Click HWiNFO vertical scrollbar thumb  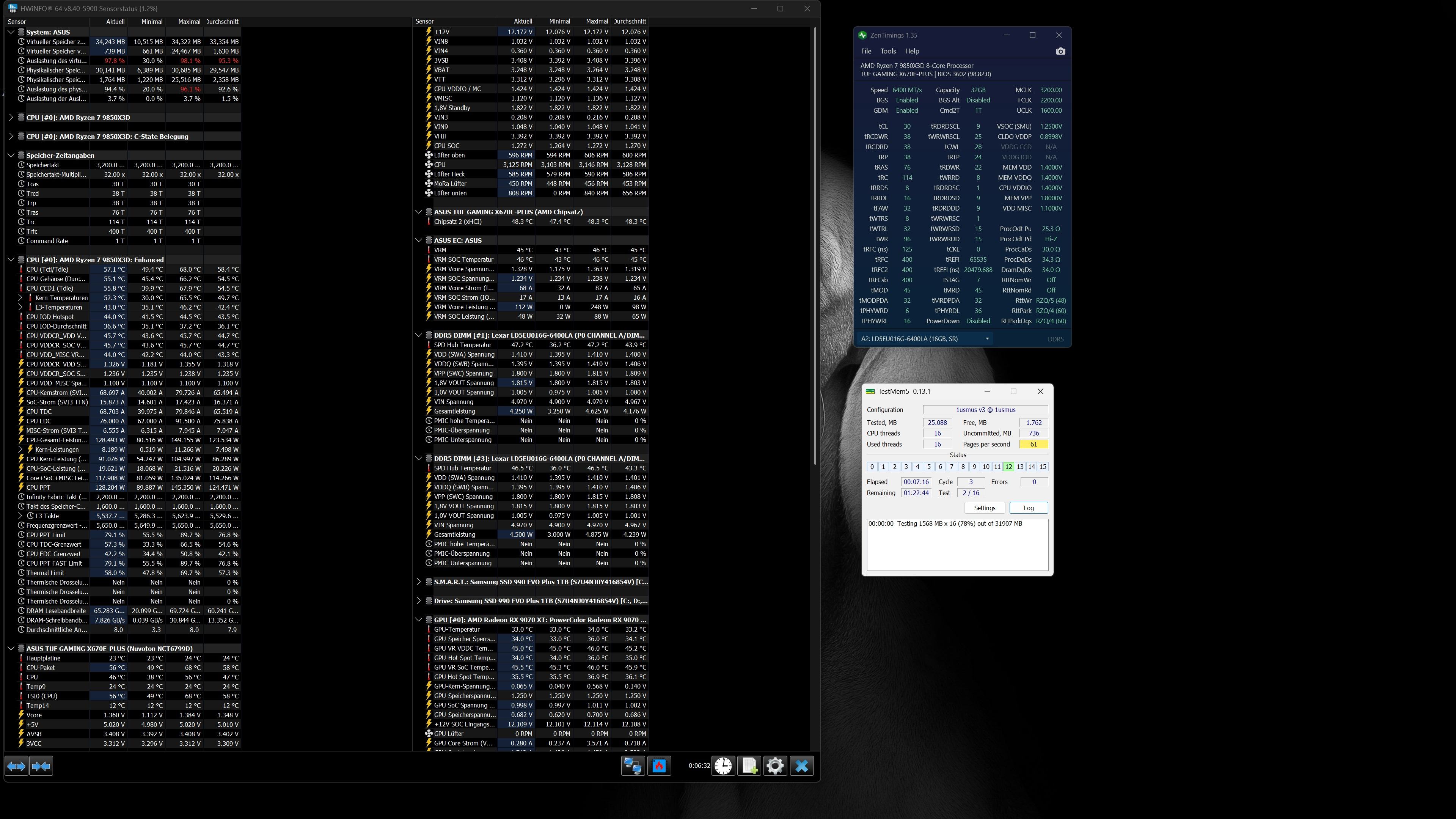click(815, 246)
